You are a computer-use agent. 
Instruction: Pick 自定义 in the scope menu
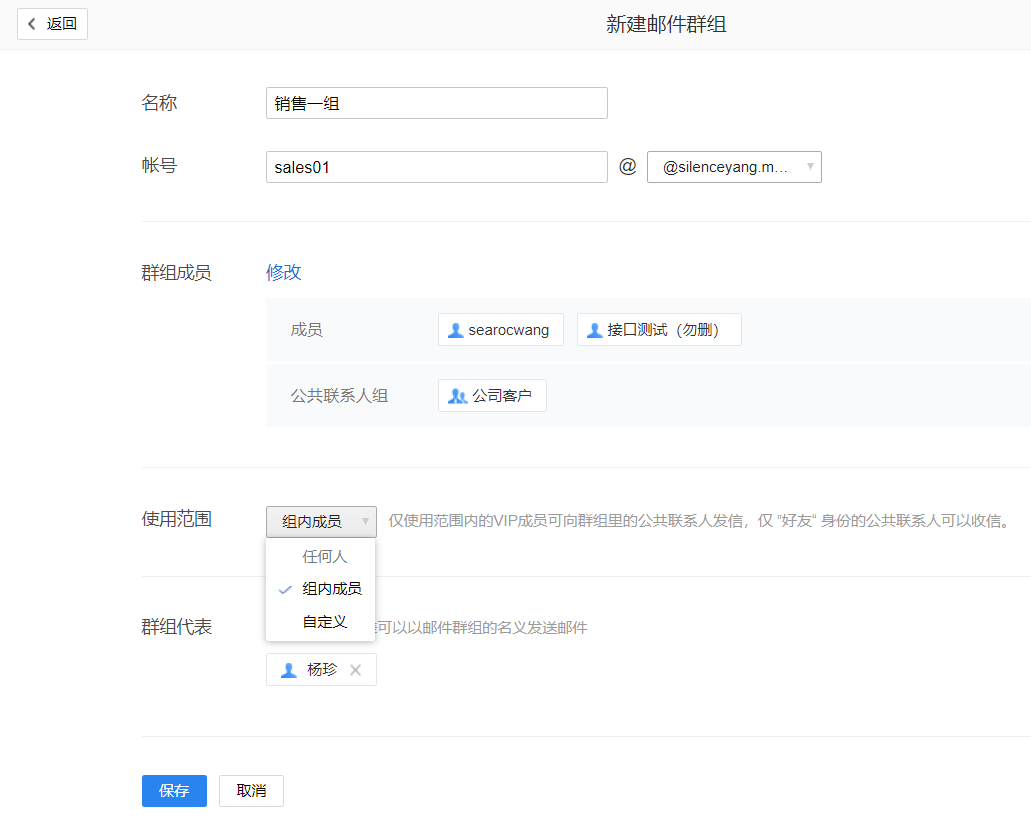click(324, 622)
